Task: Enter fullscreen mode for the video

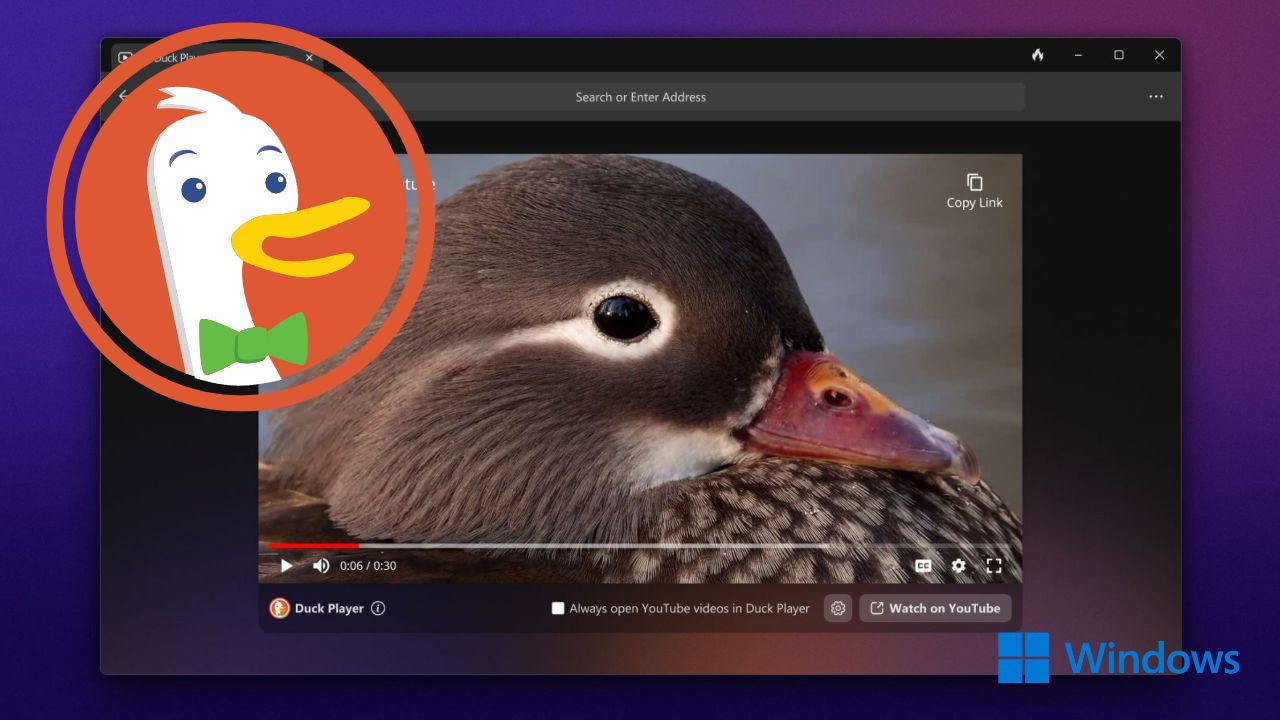Action: [x=993, y=566]
